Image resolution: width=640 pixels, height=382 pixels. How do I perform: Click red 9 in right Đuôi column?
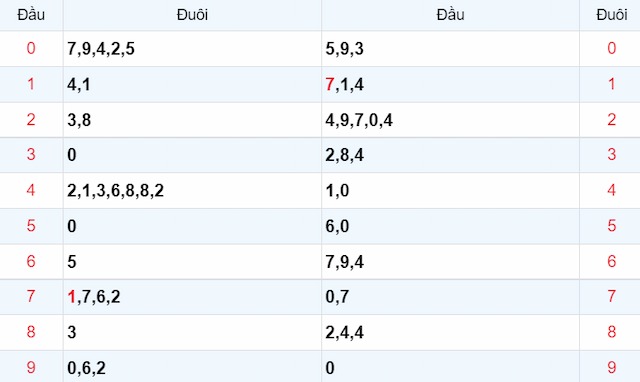(611, 367)
